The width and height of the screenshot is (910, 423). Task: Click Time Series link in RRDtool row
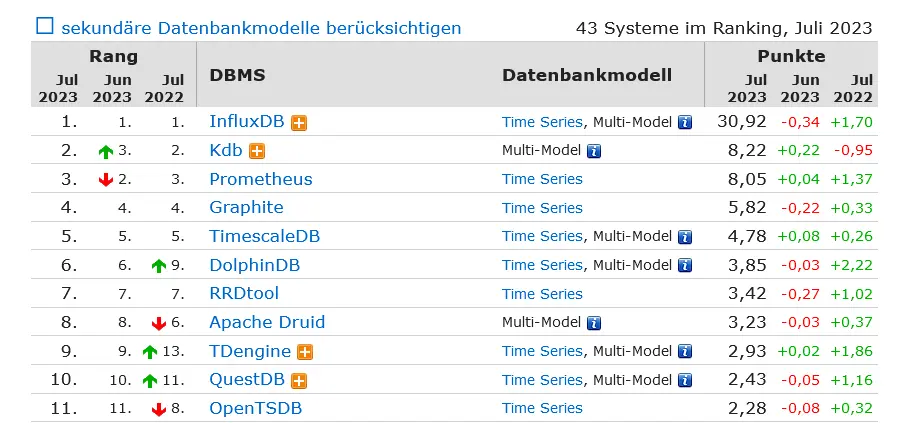(x=542, y=294)
